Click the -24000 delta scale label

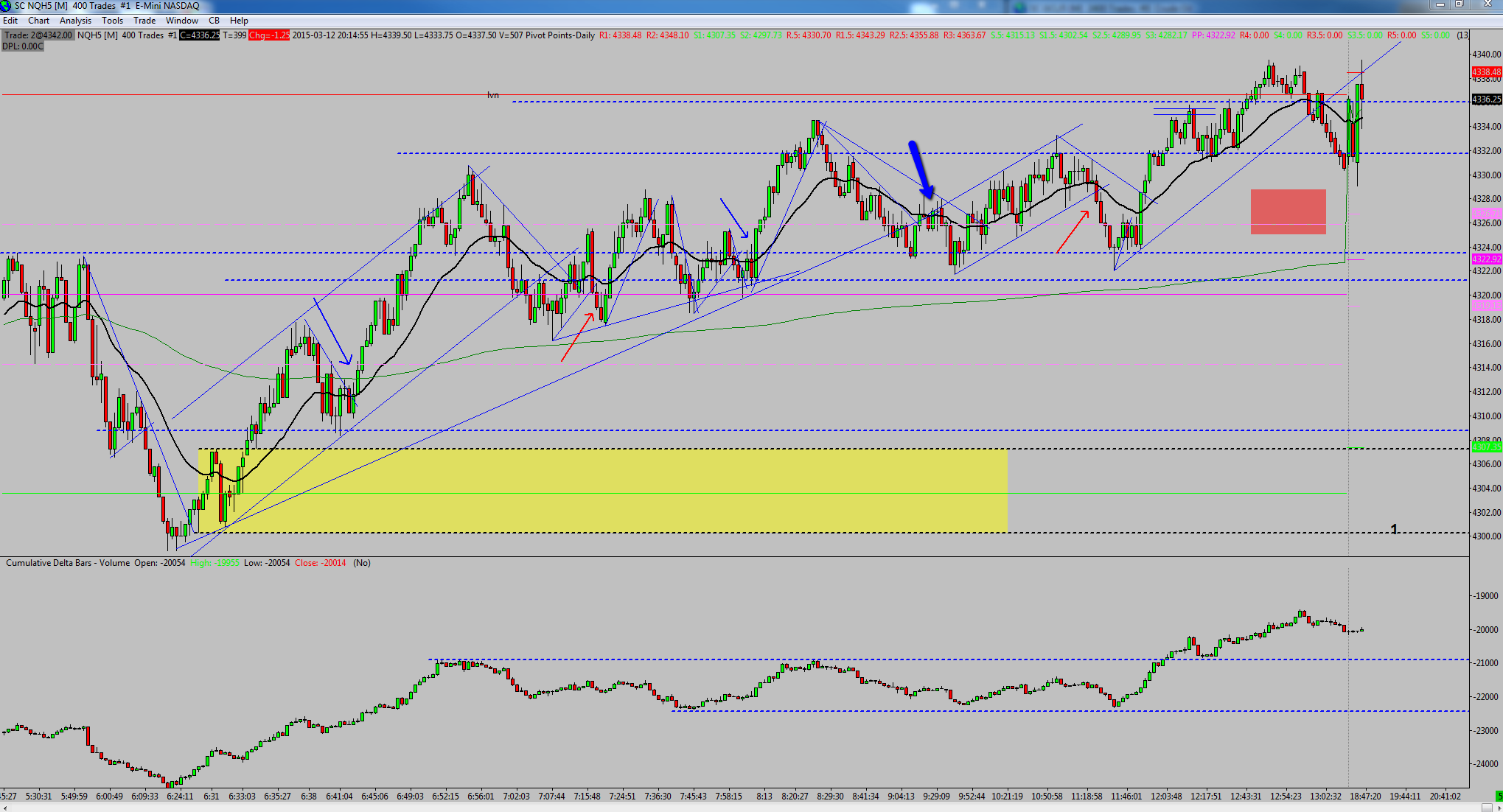click(1485, 763)
